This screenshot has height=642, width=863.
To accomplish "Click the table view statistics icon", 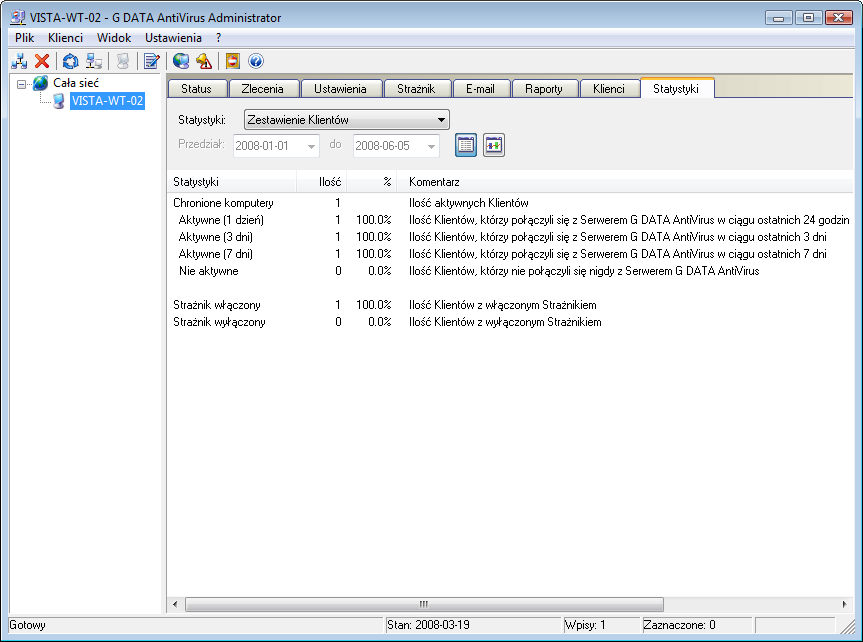I will 466,145.
